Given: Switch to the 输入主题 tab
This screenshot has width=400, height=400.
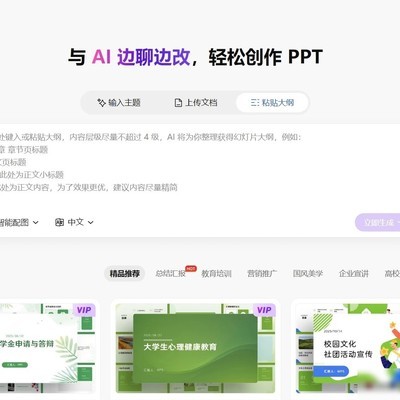Looking at the screenshot, I should (119, 103).
